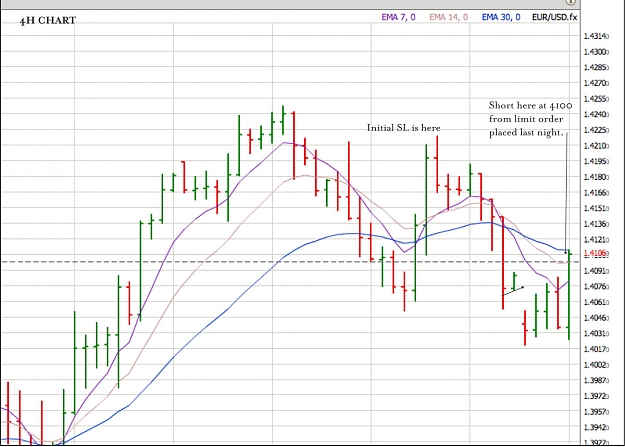
Task: Click the 1.4091 price axis label
Action: [x=596, y=271]
